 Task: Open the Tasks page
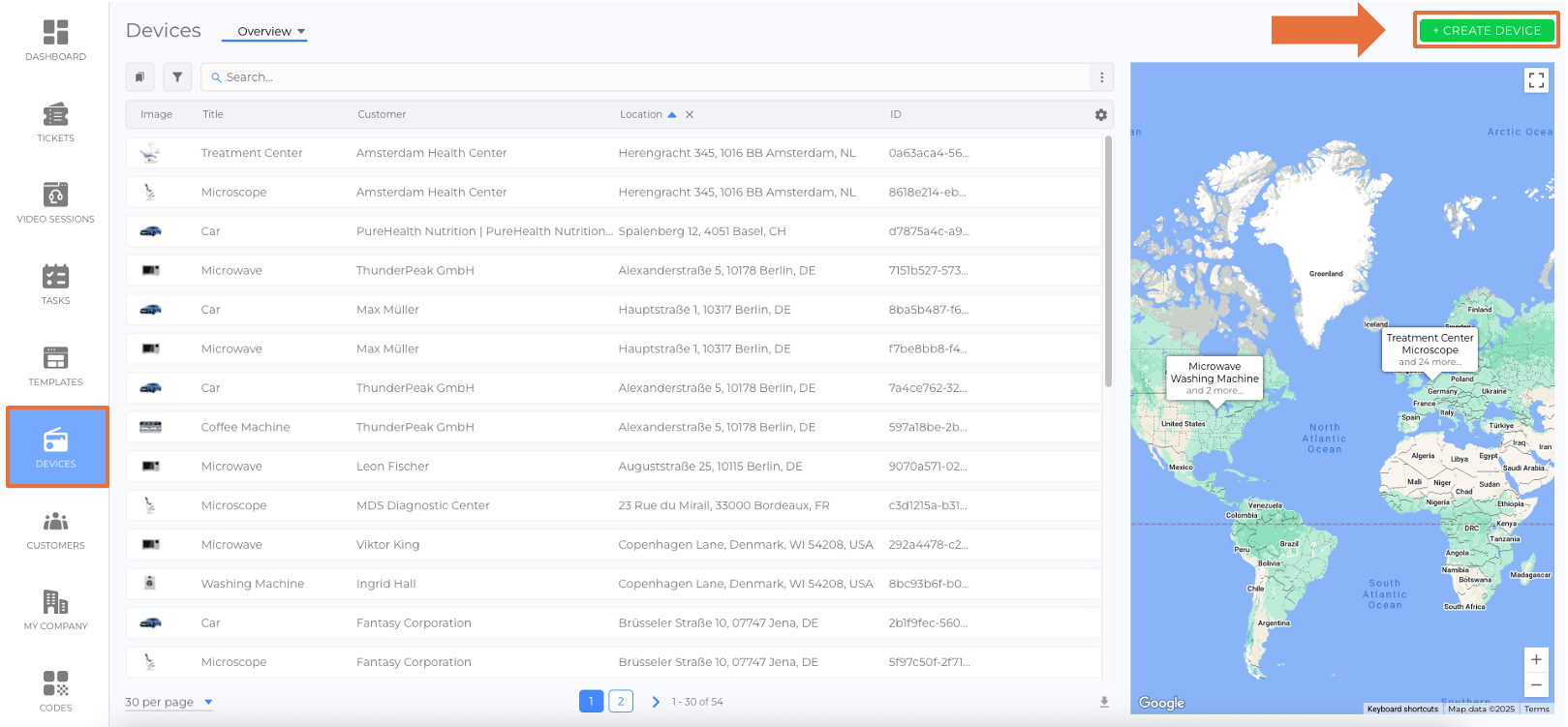click(x=55, y=284)
